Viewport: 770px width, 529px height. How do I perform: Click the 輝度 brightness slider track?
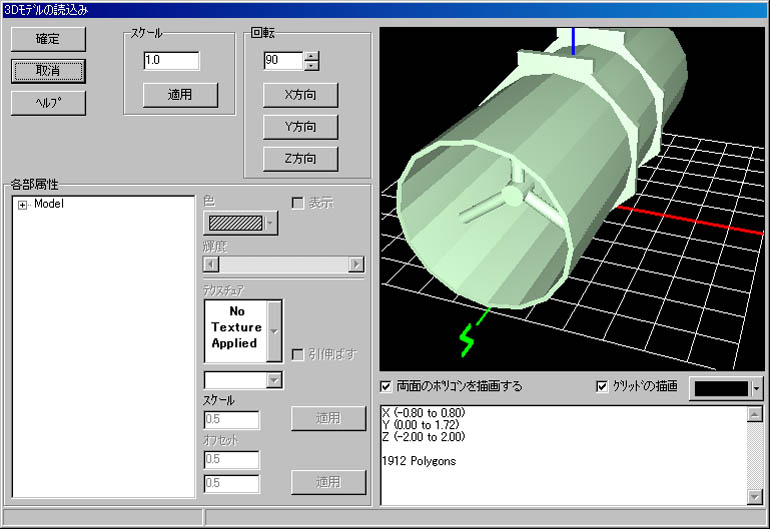pos(283,264)
